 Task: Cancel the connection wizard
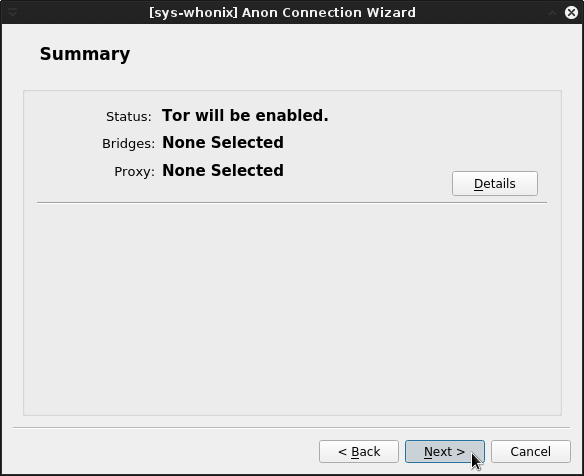tap(531, 452)
